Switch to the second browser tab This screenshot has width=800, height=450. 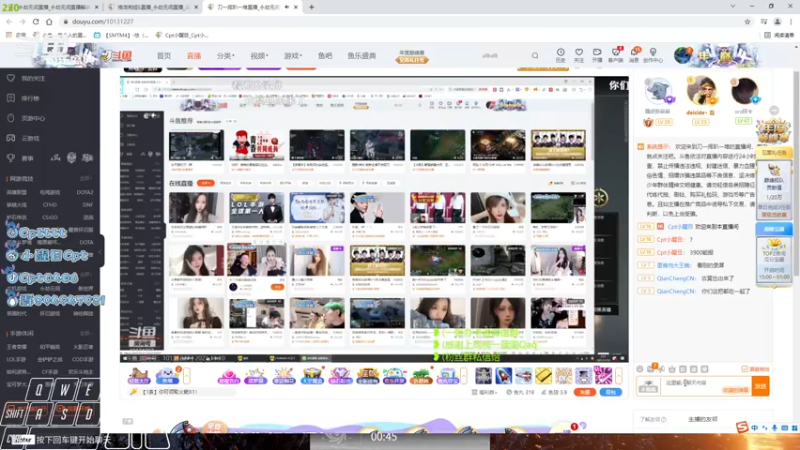coord(153,7)
